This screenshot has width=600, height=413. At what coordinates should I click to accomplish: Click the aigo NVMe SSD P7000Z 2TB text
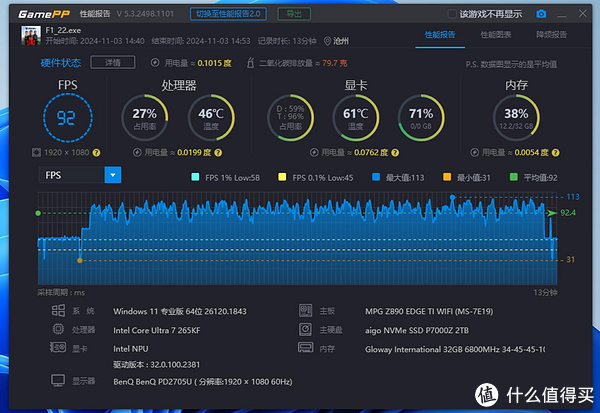pyautogui.click(x=417, y=330)
